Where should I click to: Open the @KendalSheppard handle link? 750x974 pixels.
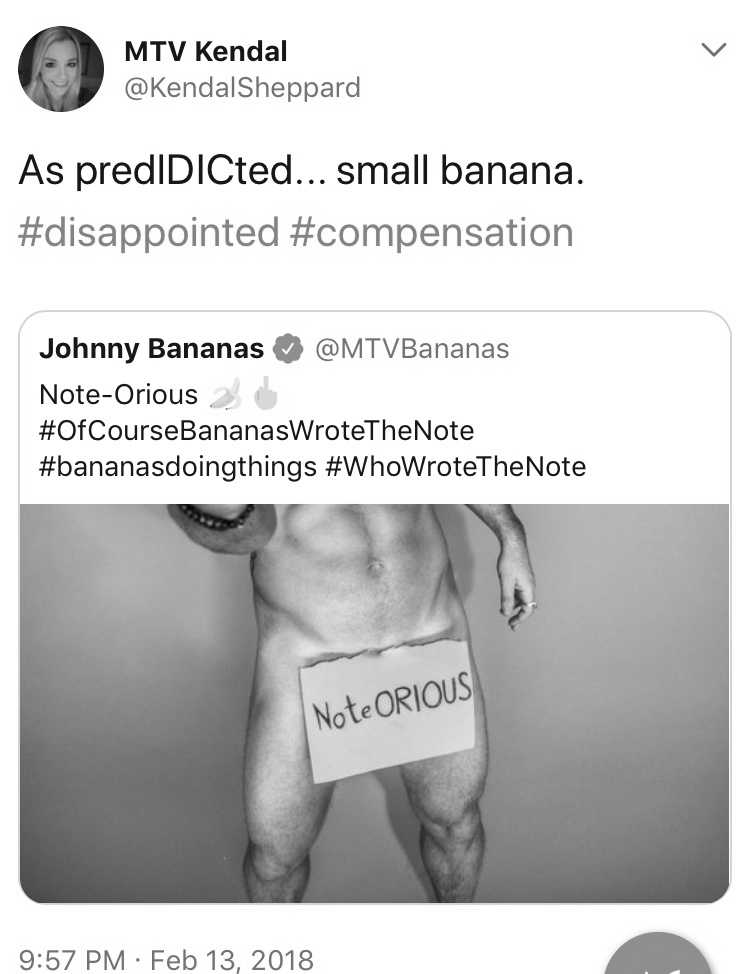click(x=242, y=88)
